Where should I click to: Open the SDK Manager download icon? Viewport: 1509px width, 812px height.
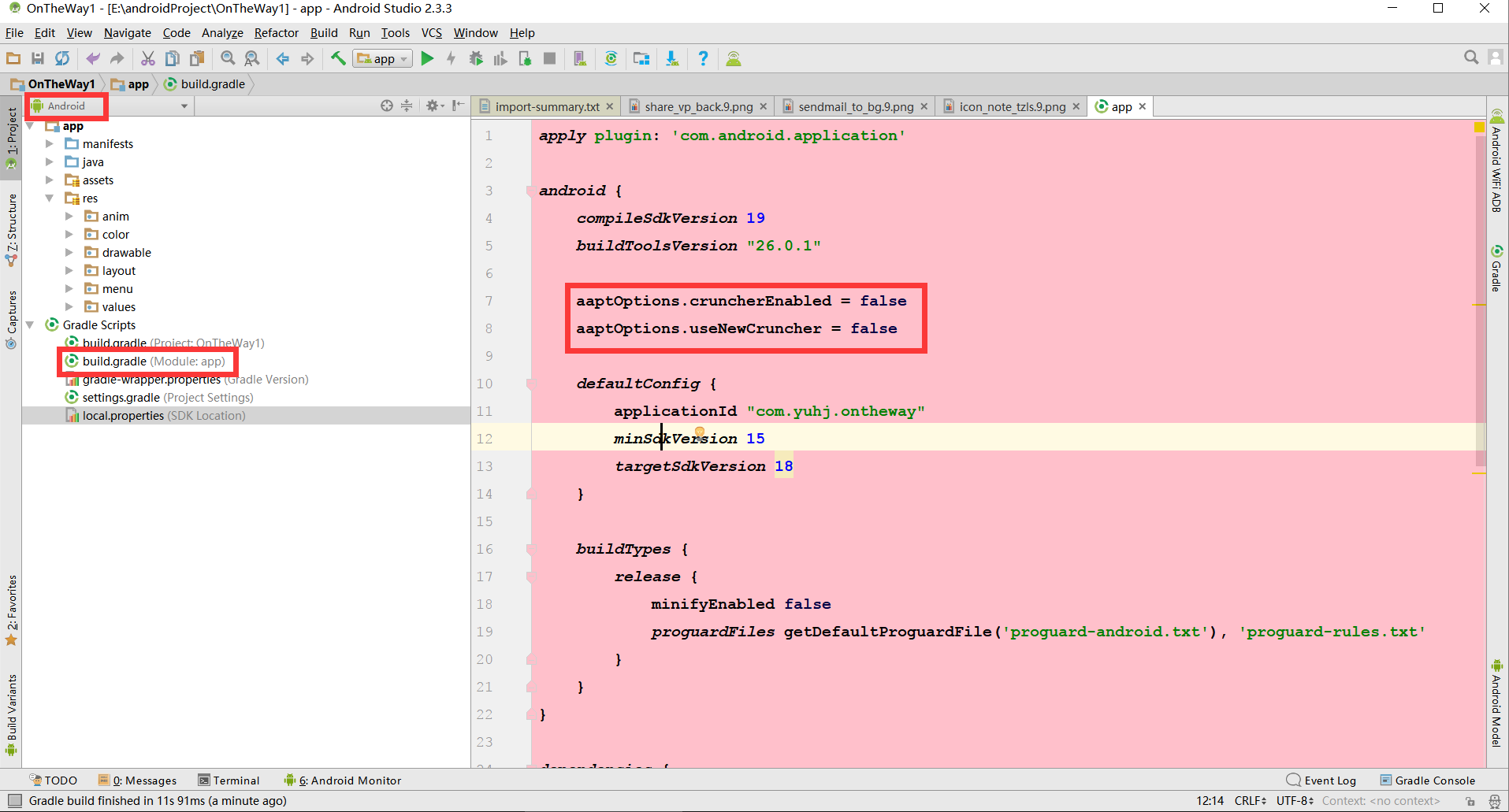[x=672, y=58]
